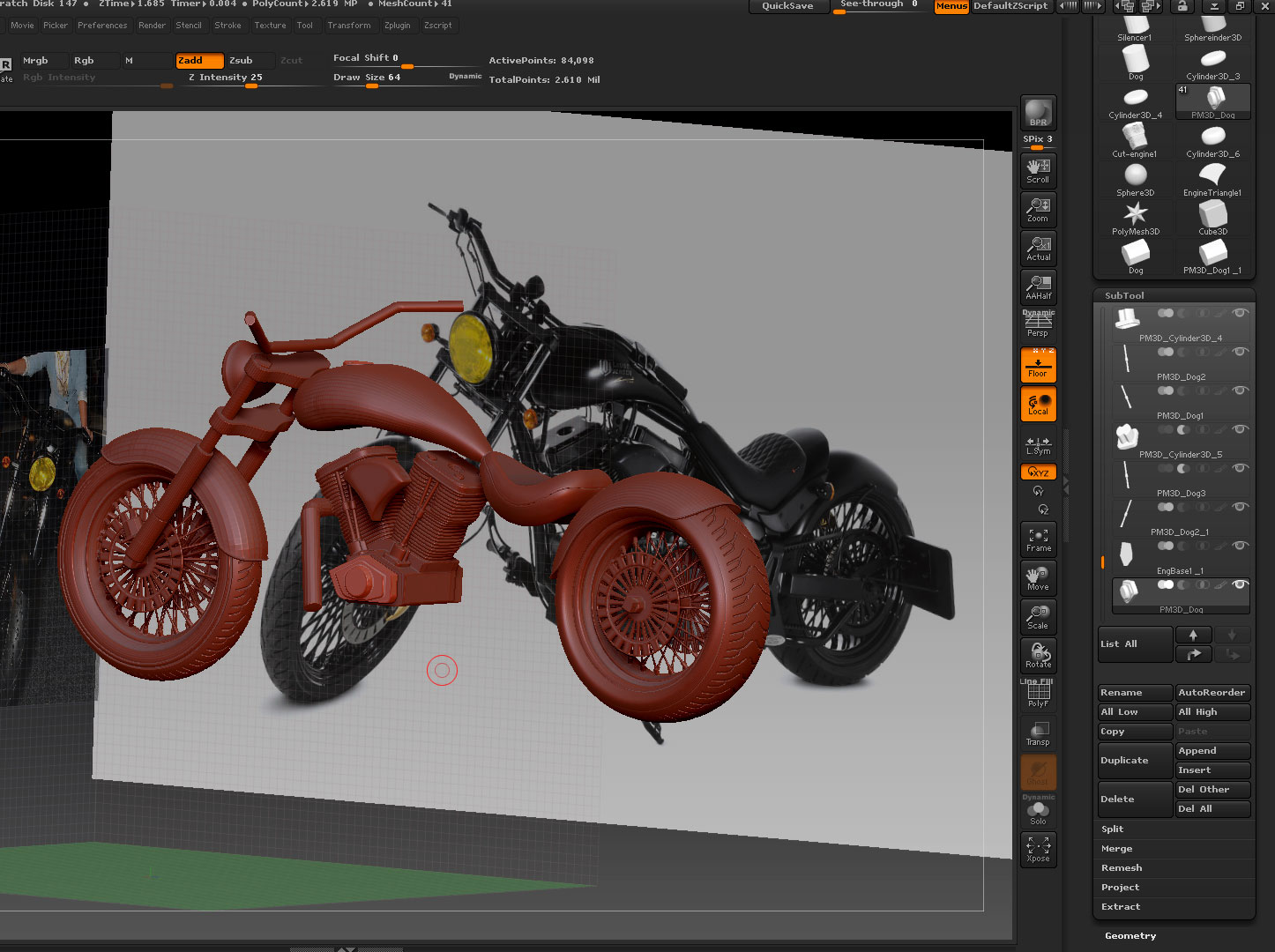Click the QuickSave button
The height and width of the screenshot is (952, 1275).
pyautogui.click(x=787, y=6)
